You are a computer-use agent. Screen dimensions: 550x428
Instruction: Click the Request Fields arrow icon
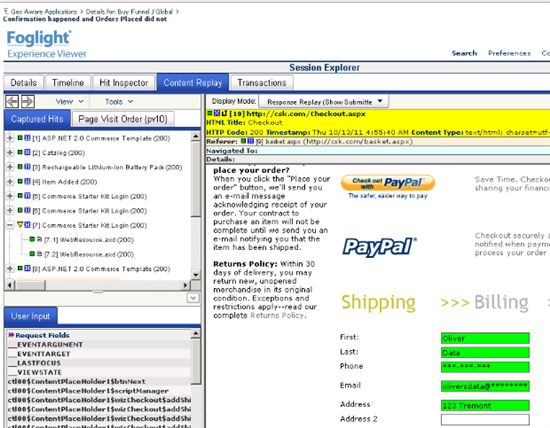click(x=11, y=335)
